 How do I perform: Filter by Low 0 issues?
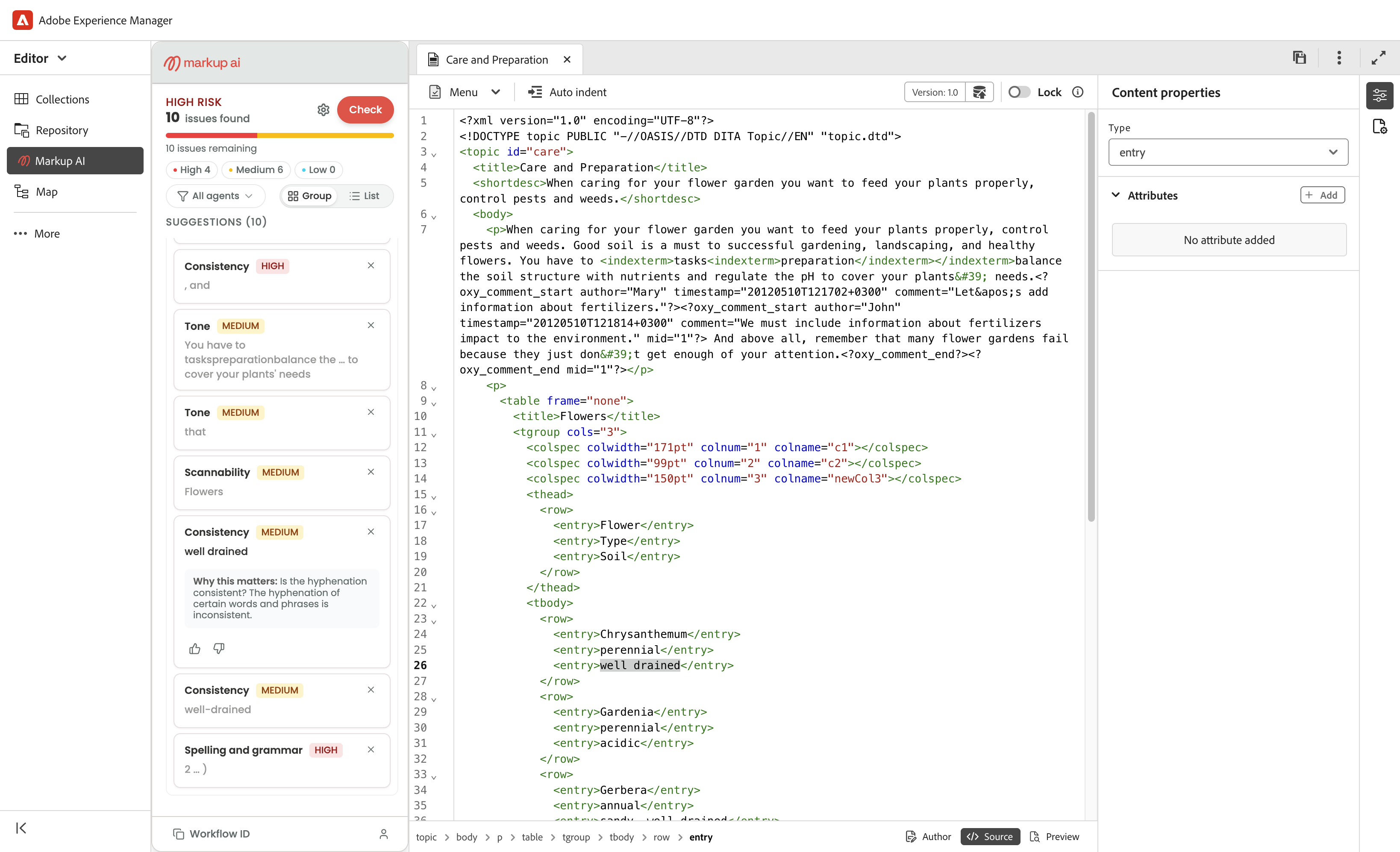click(x=318, y=169)
